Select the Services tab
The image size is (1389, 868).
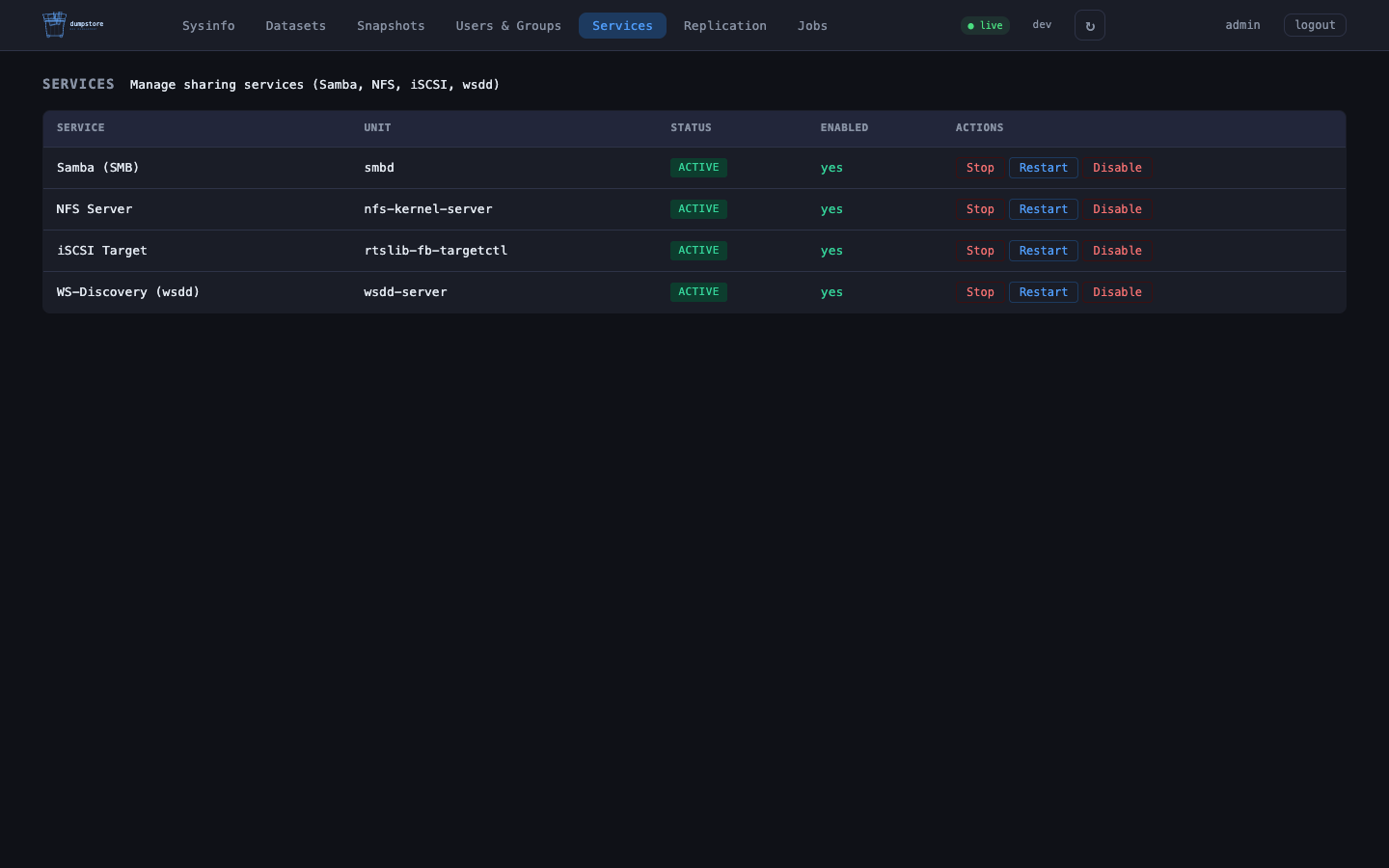[x=622, y=25]
